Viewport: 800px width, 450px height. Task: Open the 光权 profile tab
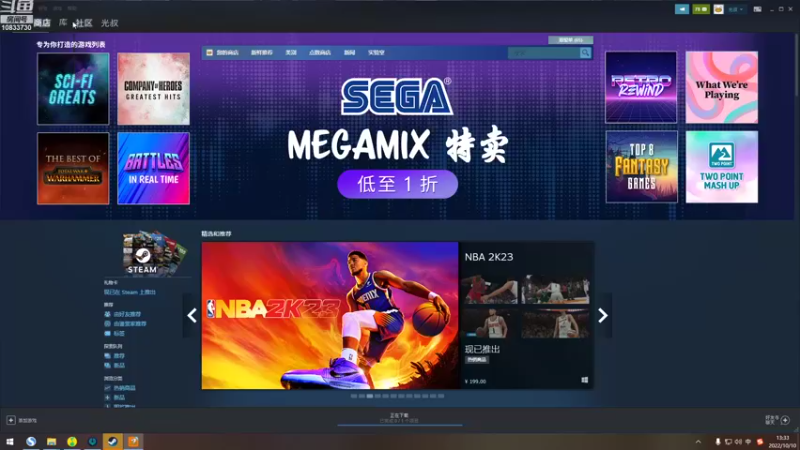click(109, 23)
